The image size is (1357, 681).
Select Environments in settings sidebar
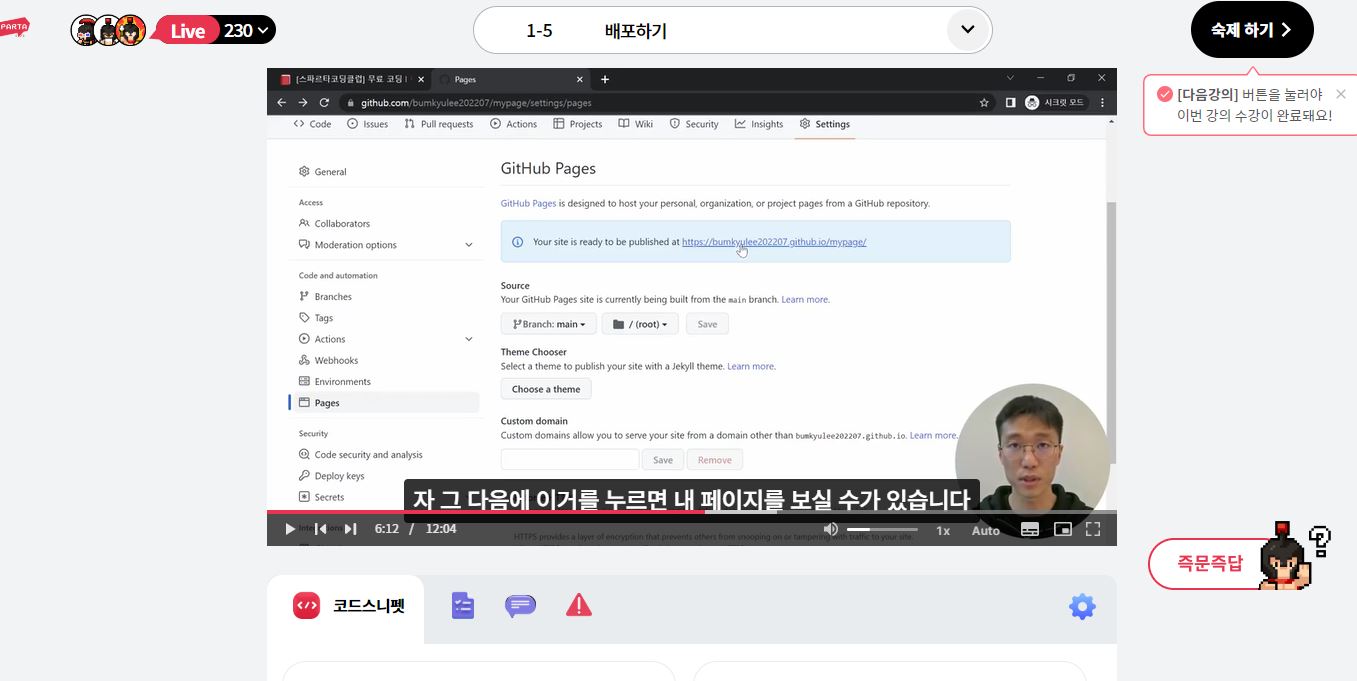tap(335, 381)
